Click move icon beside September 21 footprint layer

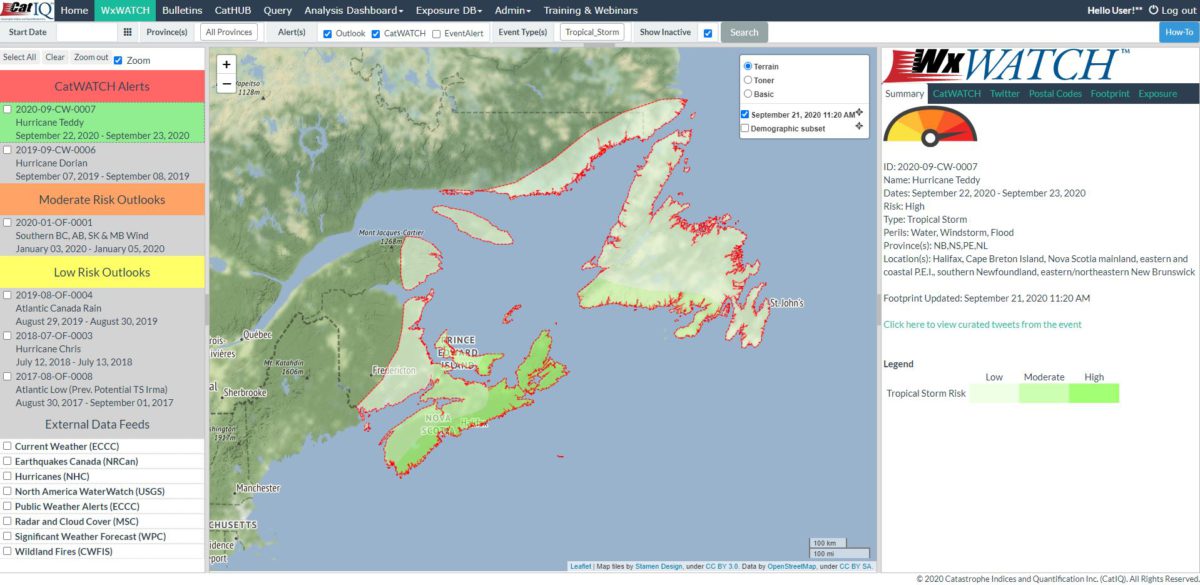click(859, 112)
